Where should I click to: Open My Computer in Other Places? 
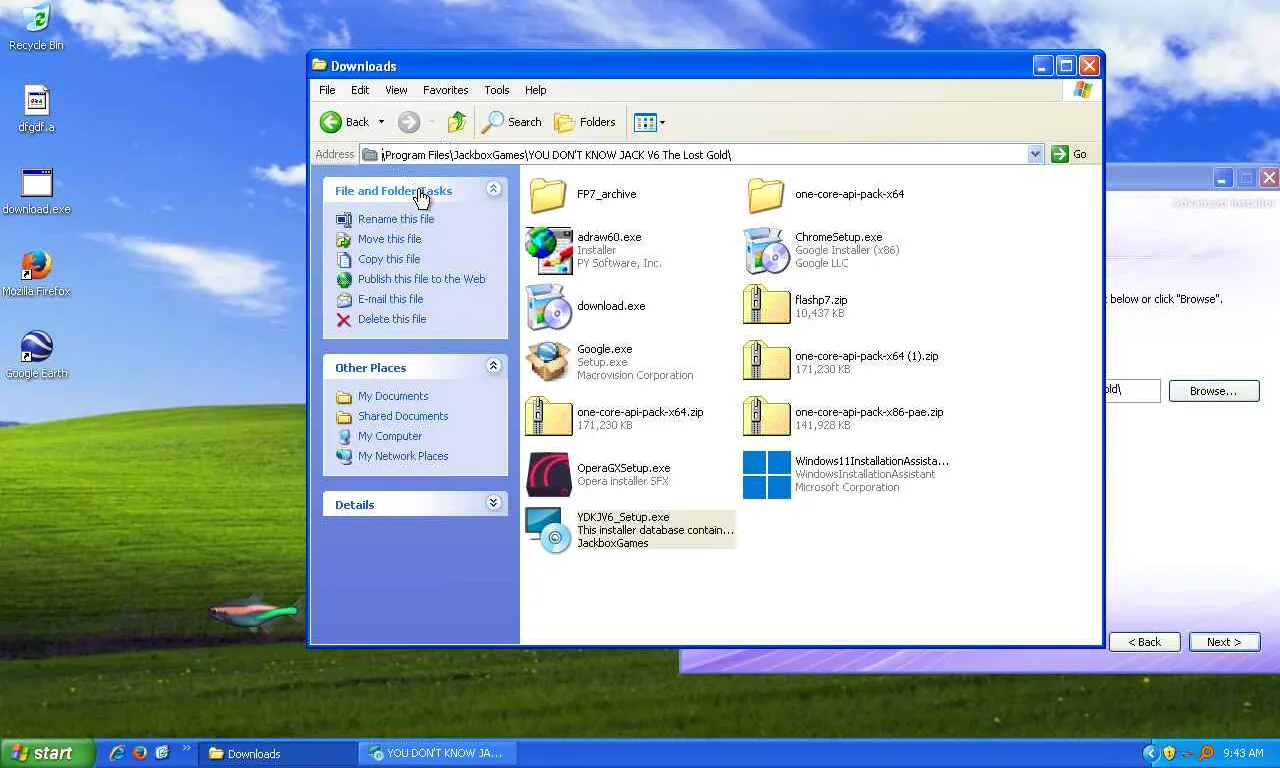coord(390,436)
